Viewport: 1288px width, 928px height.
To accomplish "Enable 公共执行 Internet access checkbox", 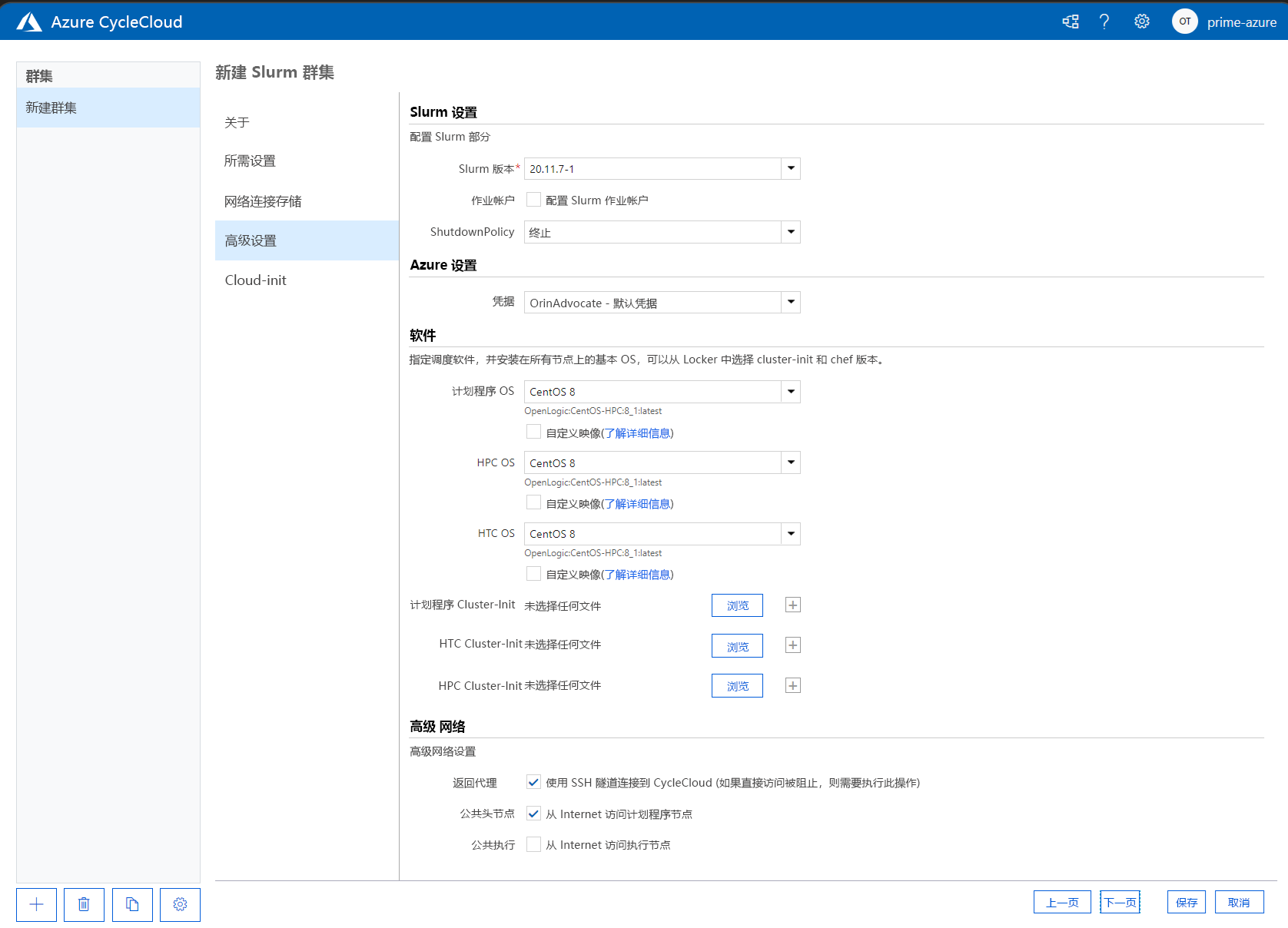I will point(533,844).
